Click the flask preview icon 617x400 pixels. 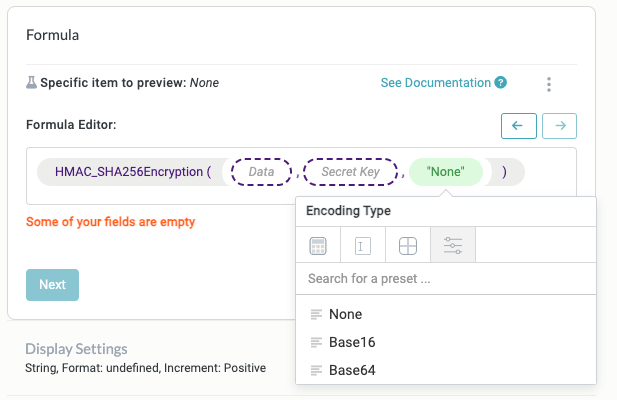[x=31, y=83]
